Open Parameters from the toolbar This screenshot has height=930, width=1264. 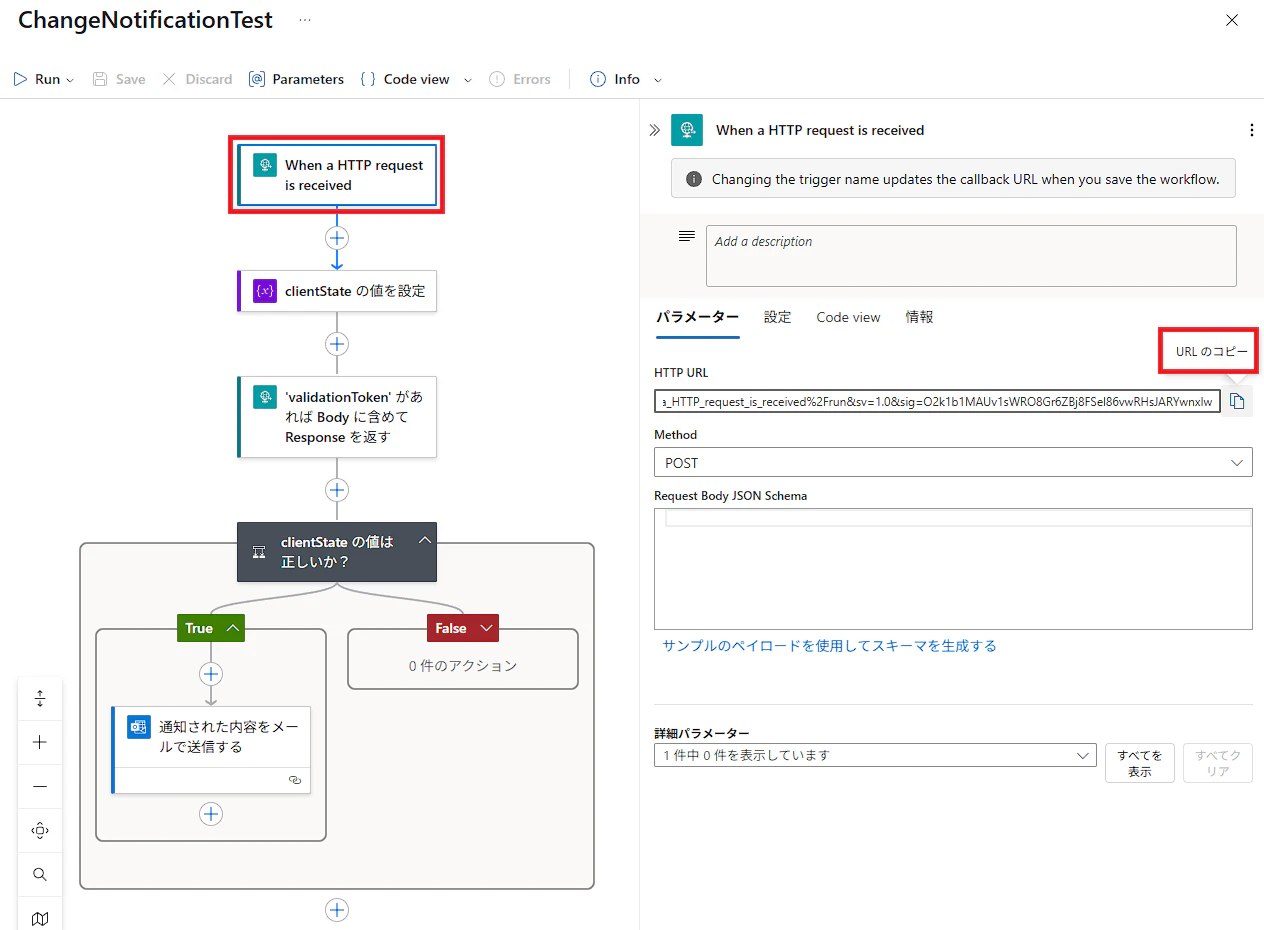click(296, 79)
